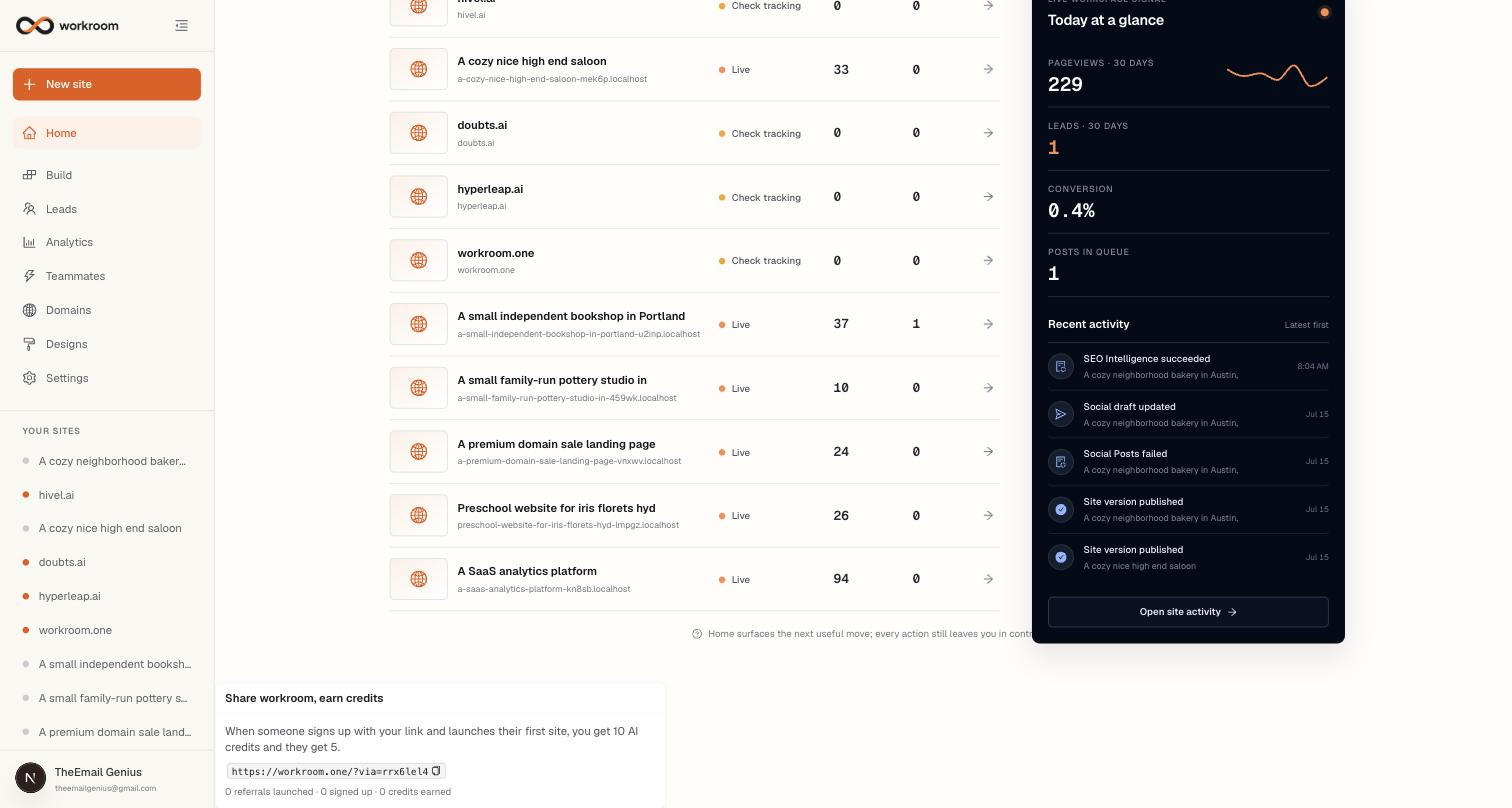Image resolution: width=1512 pixels, height=808 pixels.
Task: Click globe thumbnail for cozy nice high end saloon
Action: (418, 69)
